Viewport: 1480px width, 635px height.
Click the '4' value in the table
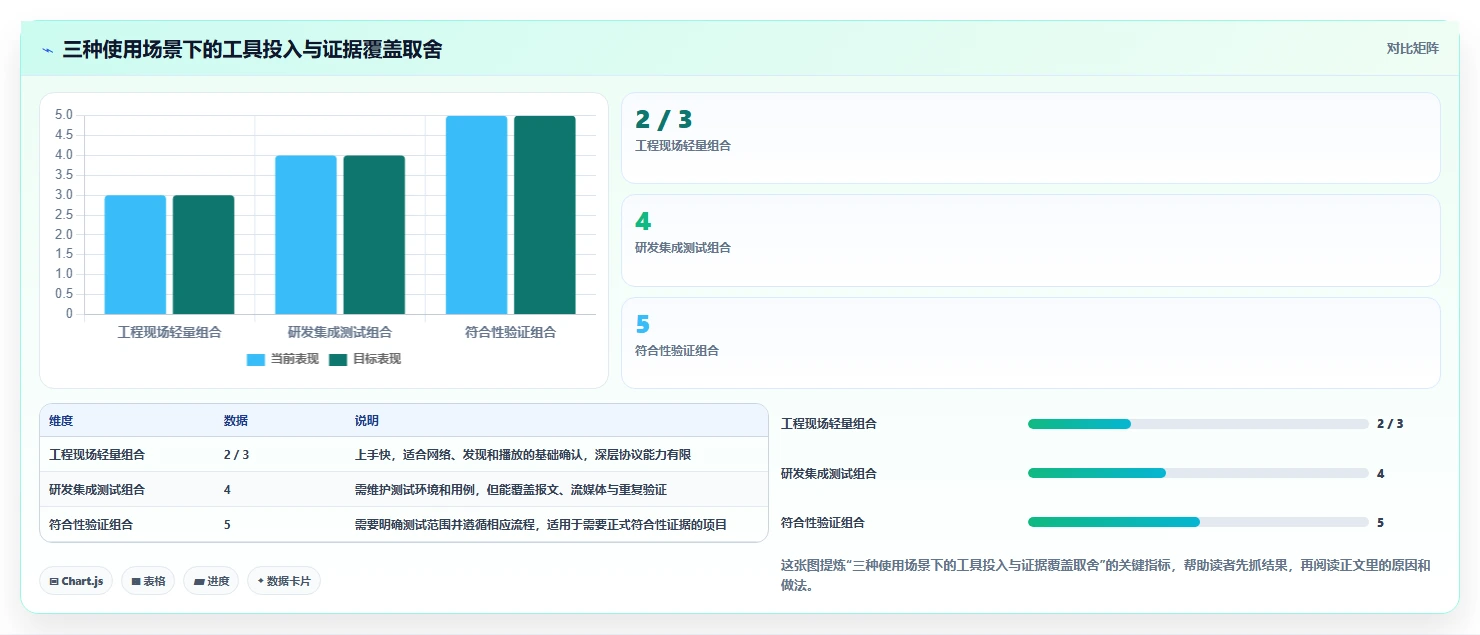click(228, 490)
